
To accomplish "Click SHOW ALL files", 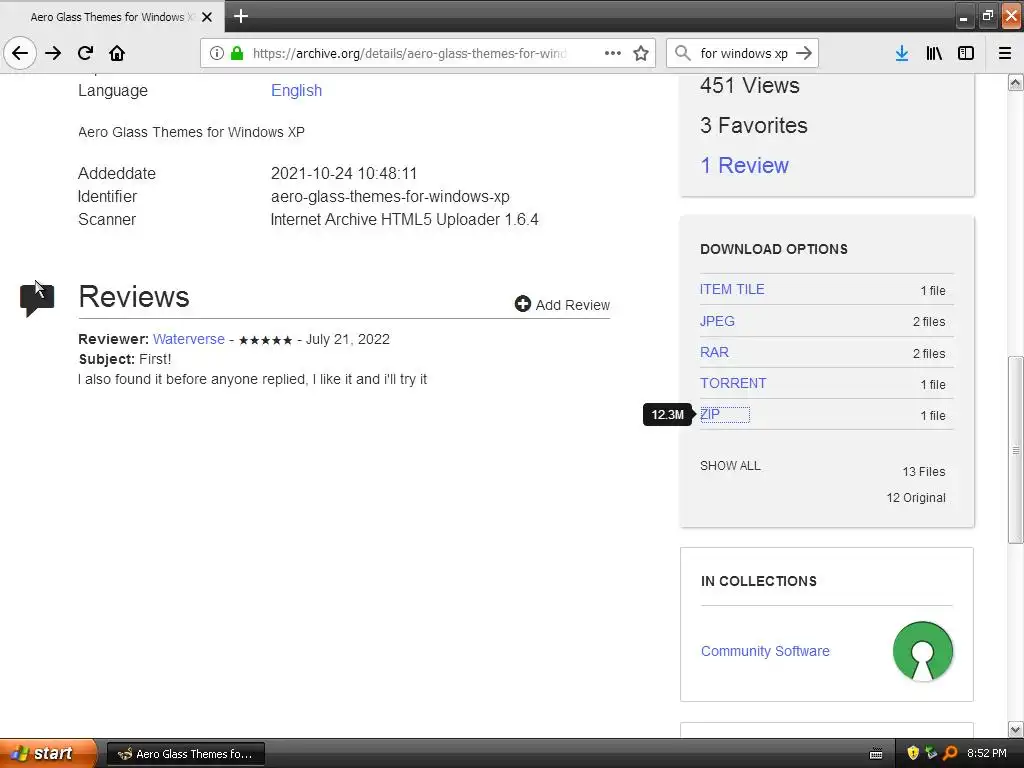I will (730, 466).
